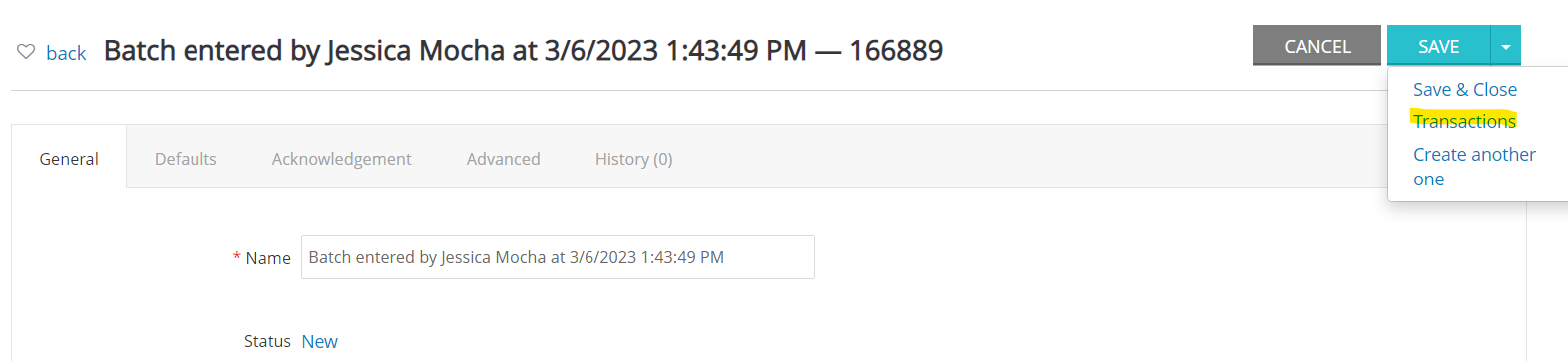View the History (0) tab
This screenshot has height=361, width=1568.
(x=633, y=159)
